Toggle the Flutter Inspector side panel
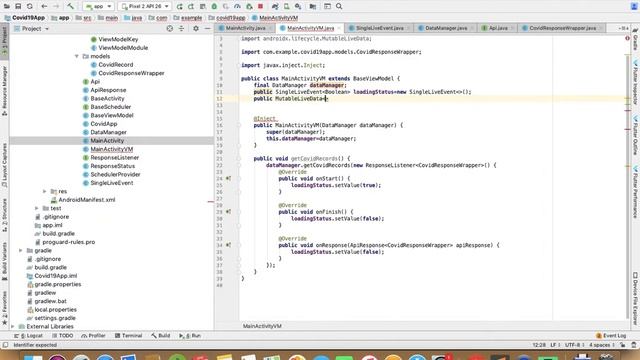 [x=636, y=83]
